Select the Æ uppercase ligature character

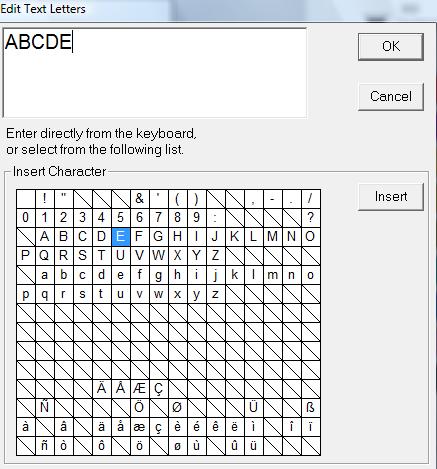click(140, 389)
